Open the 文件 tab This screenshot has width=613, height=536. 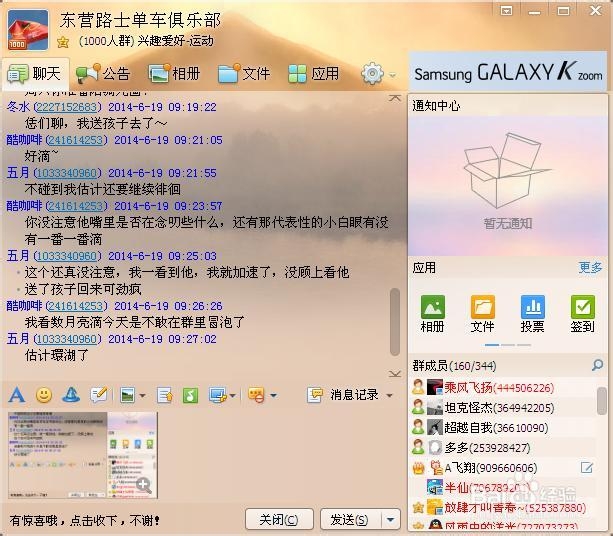(244, 73)
